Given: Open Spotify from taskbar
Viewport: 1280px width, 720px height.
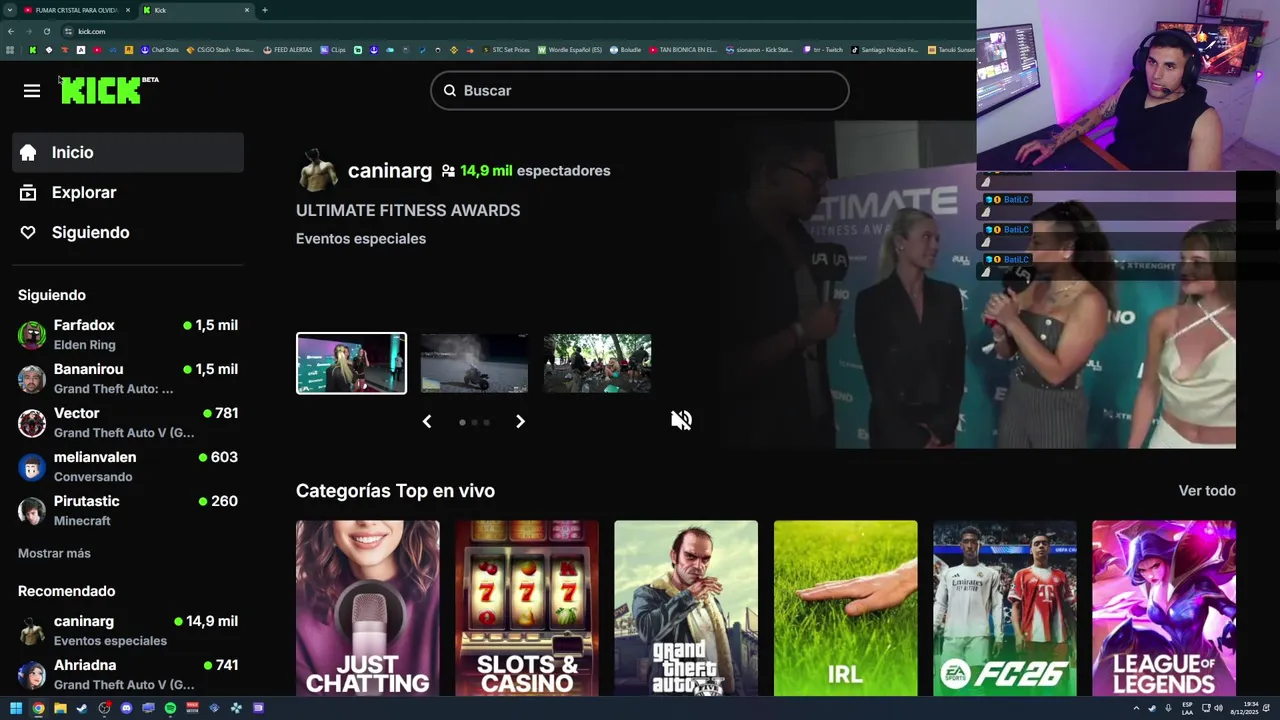Looking at the screenshot, I should [170, 708].
